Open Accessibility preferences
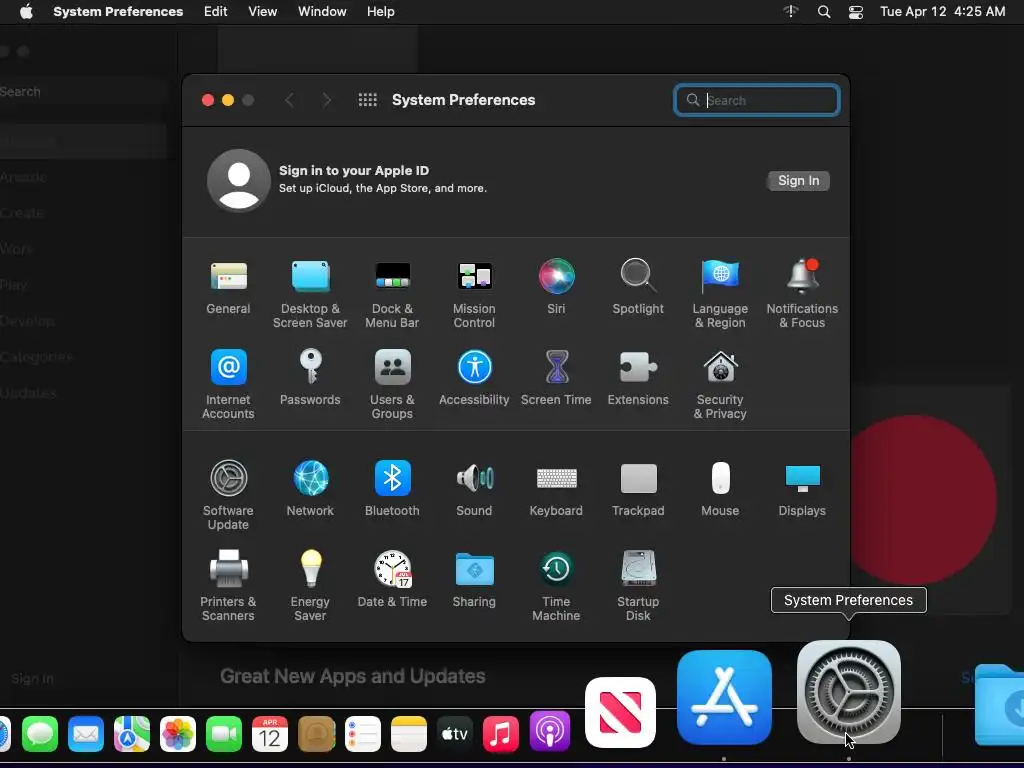The height and width of the screenshot is (768, 1024). coord(475,378)
